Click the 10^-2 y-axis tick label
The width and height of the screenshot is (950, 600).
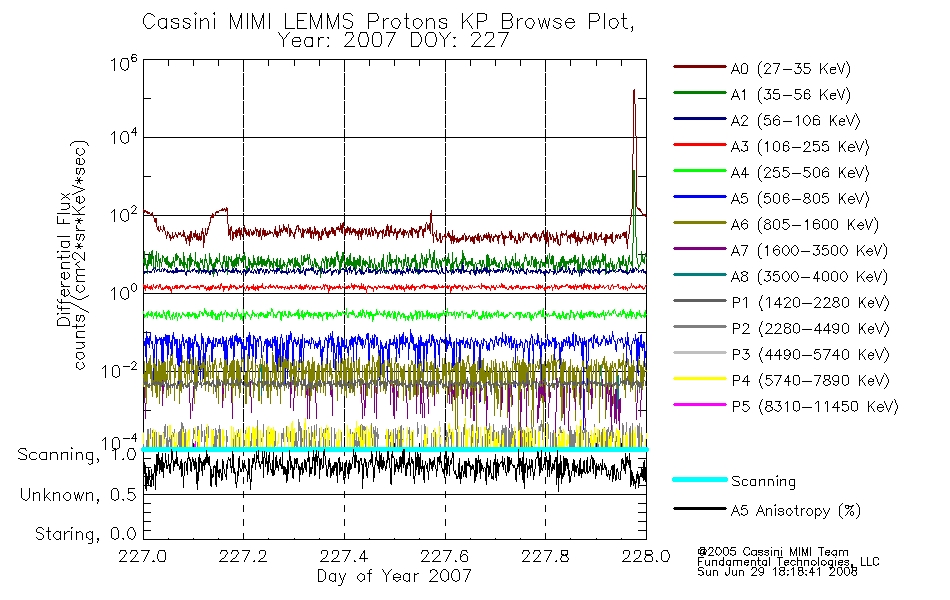click(119, 370)
